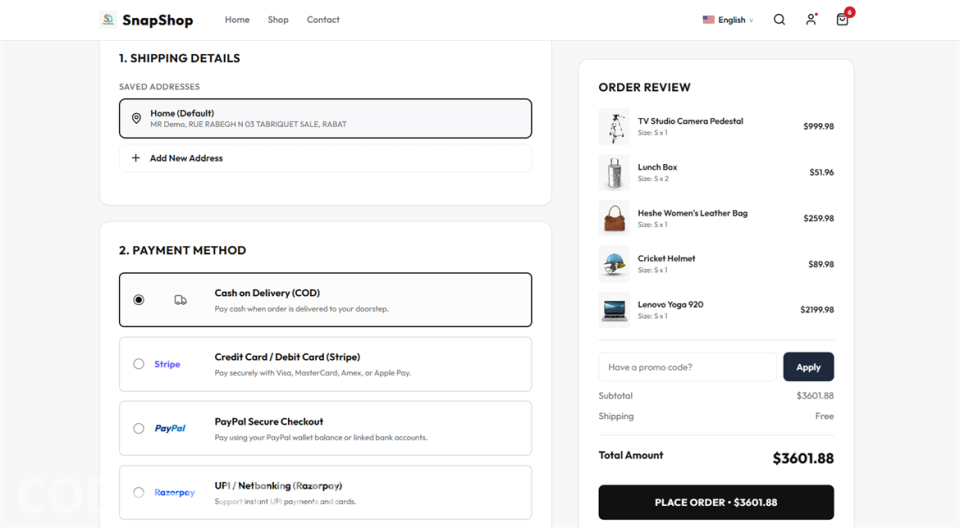Image resolution: width=960 pixels, height=528 pixels.
Task: Click the $51.96 price
Action: 822,172
